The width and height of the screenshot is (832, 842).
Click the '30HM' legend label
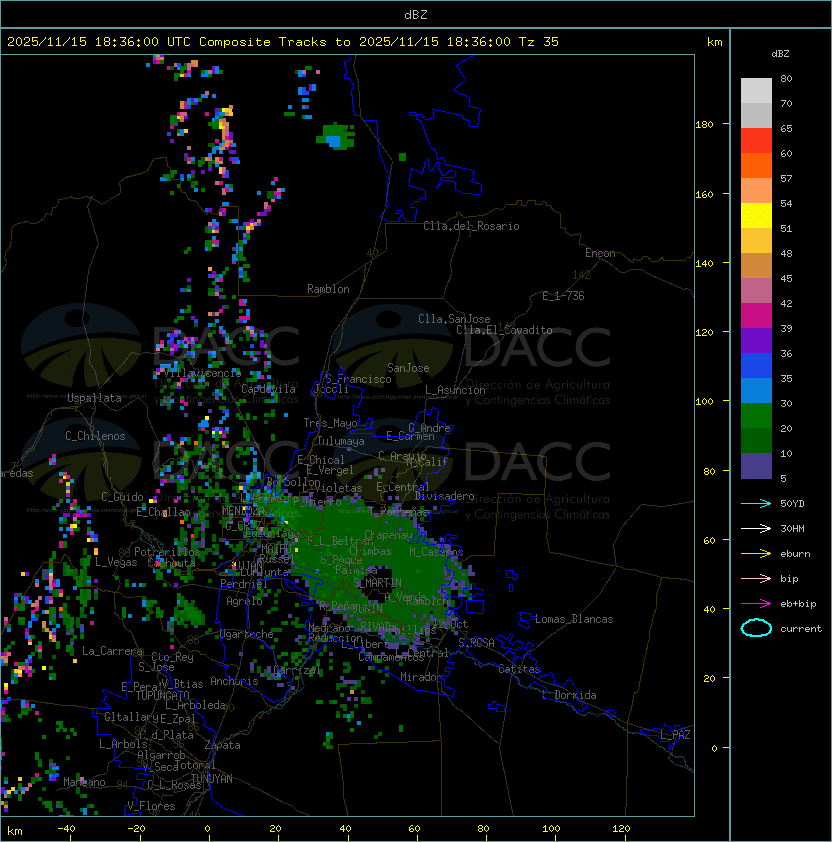coord(792,528)
